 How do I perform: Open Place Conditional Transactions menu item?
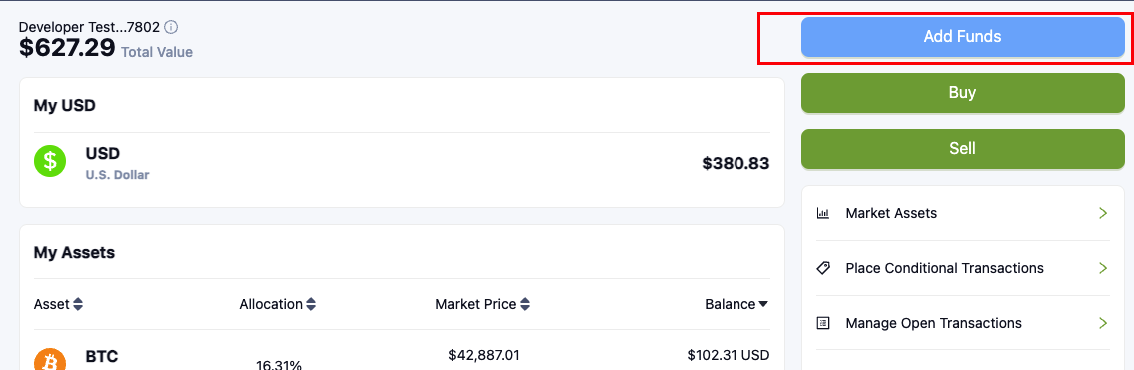coord(963,268)
